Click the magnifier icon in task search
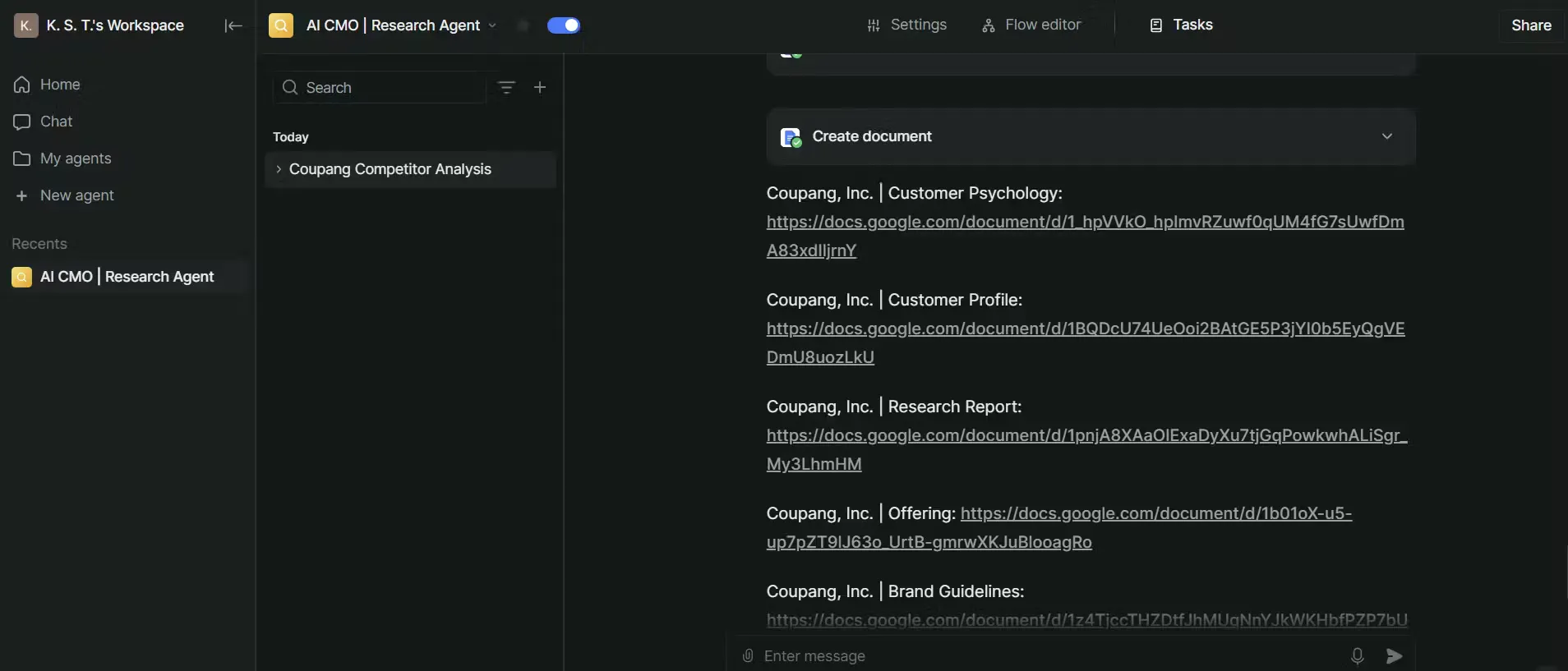 (289, 87)
